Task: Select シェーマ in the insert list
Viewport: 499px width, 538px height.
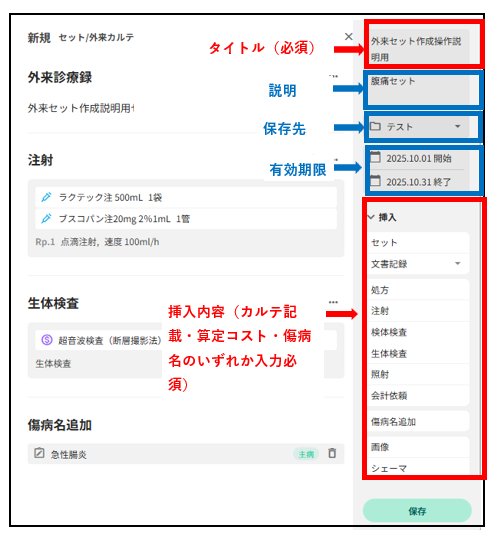Action: click(x=418, y=468)
